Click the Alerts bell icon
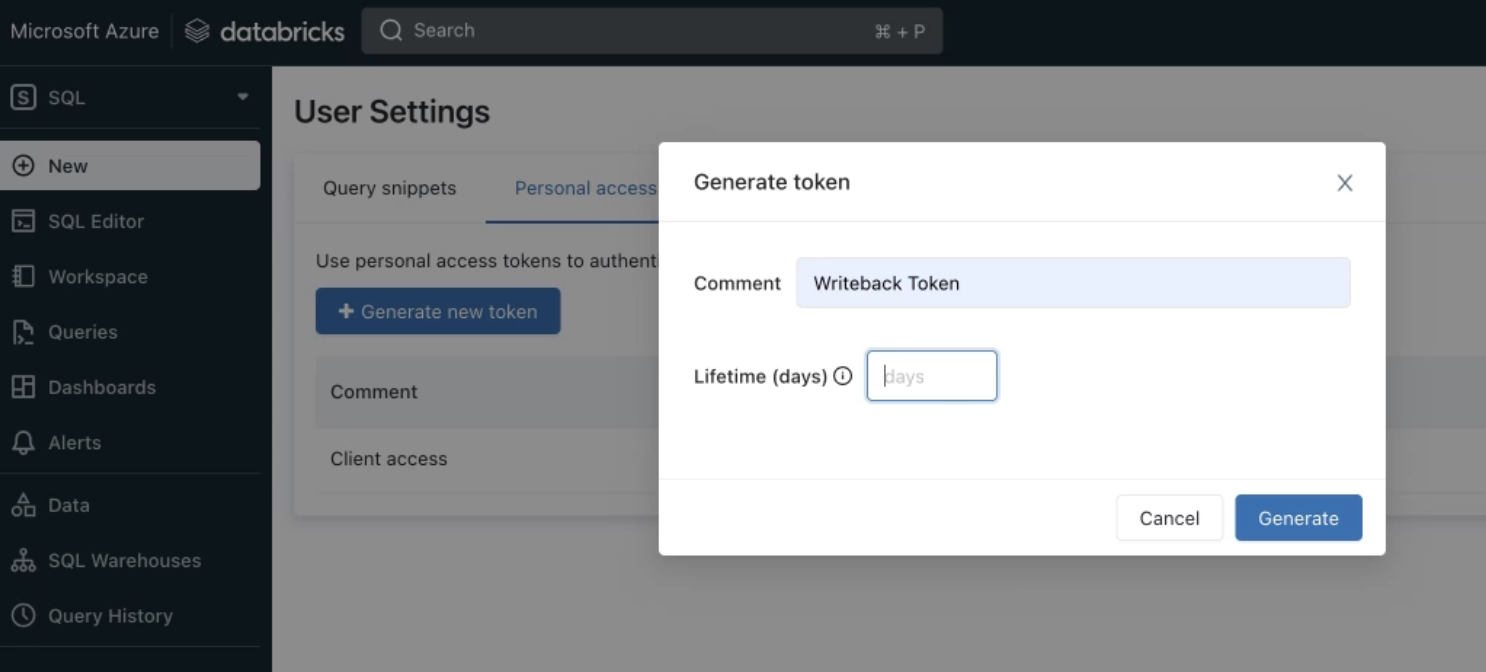The height and width of the screenshot is (672, 1486). (x=23, y=443)
